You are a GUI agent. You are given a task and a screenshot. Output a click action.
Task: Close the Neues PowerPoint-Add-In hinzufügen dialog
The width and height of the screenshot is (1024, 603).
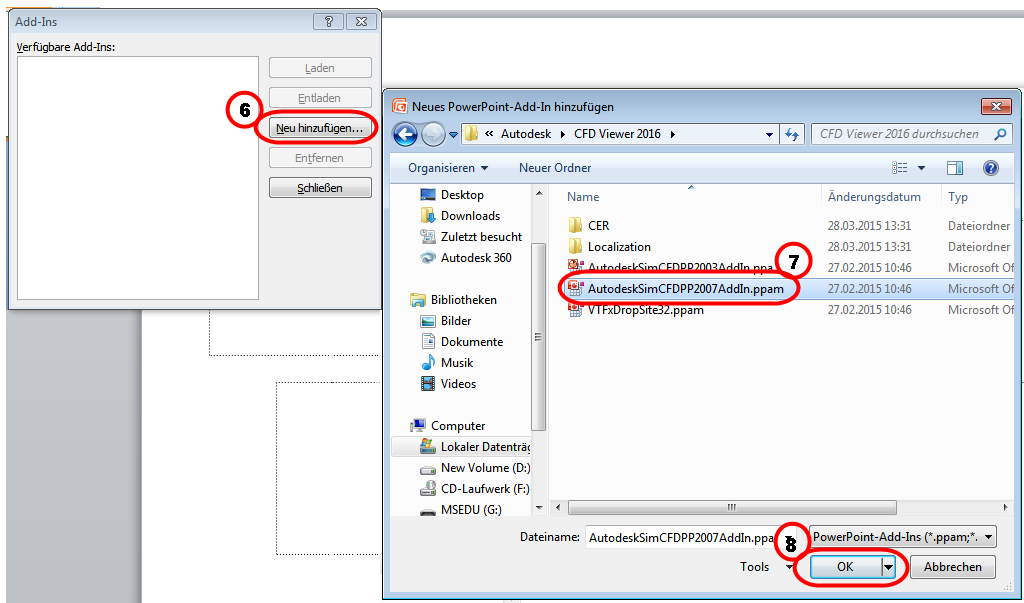996,106
